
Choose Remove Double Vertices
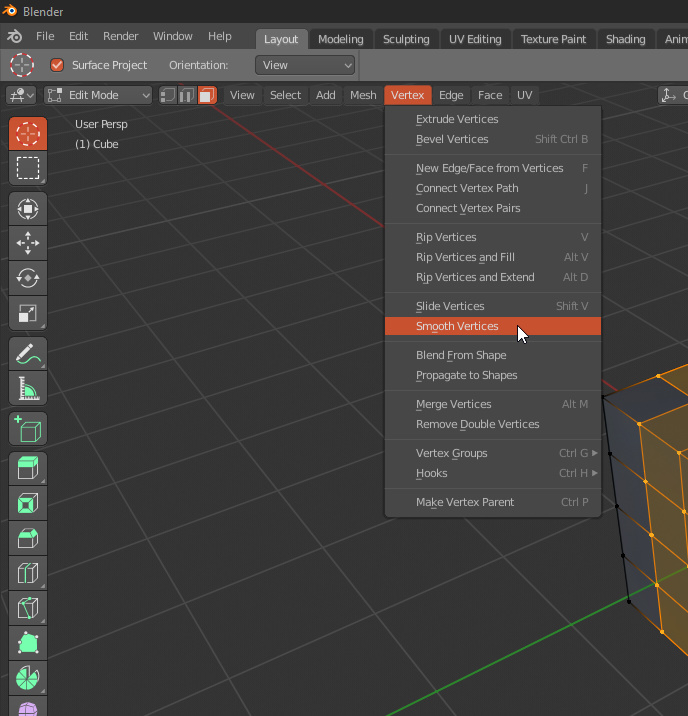[x=493, y=424]
